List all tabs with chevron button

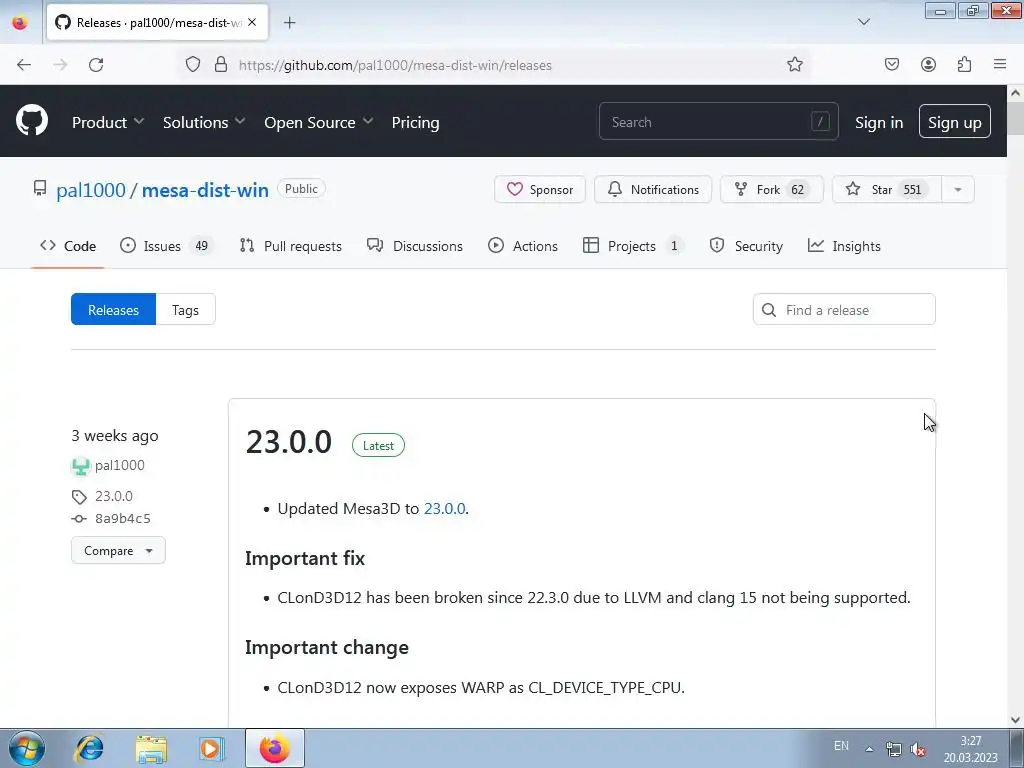click(864, 22)
